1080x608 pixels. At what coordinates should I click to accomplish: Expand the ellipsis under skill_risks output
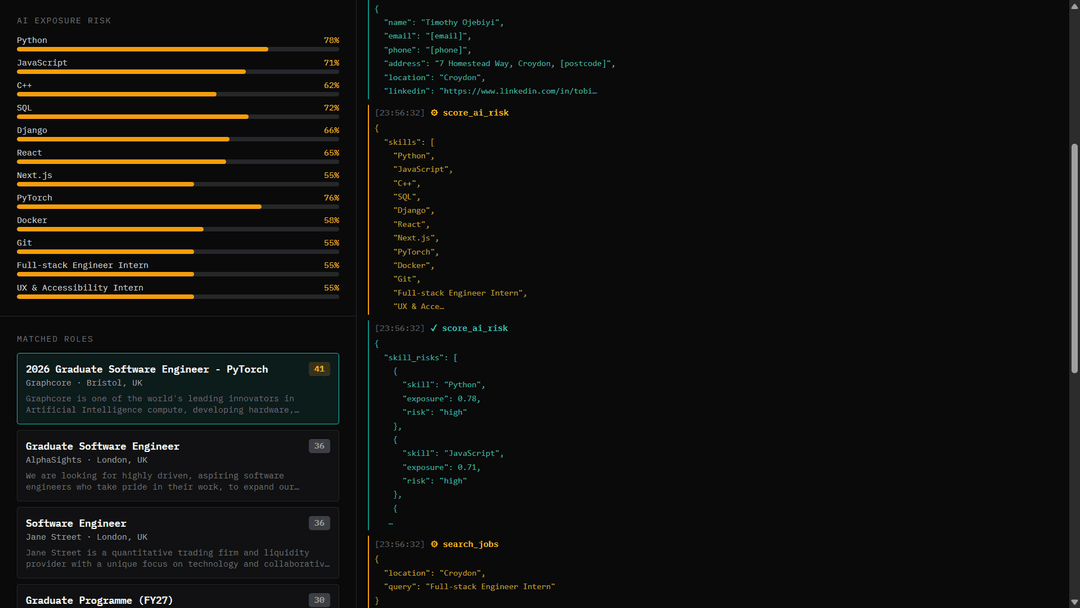pyautogui.click(x=390, y=522)
